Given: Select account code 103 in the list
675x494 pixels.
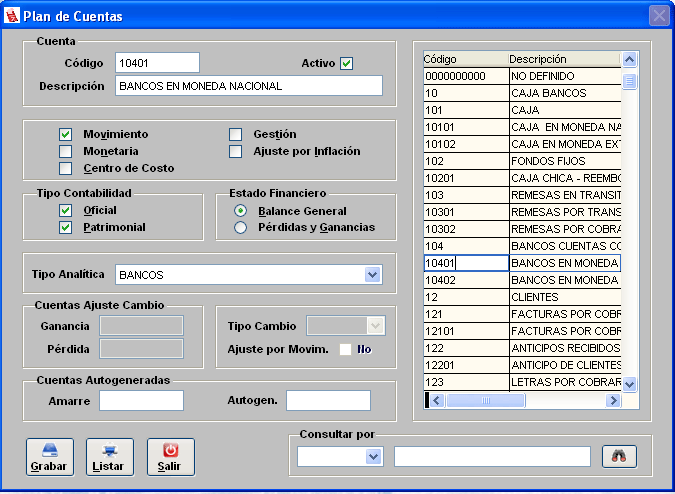Looking at the screenshot, I should (x=466, y=195).
